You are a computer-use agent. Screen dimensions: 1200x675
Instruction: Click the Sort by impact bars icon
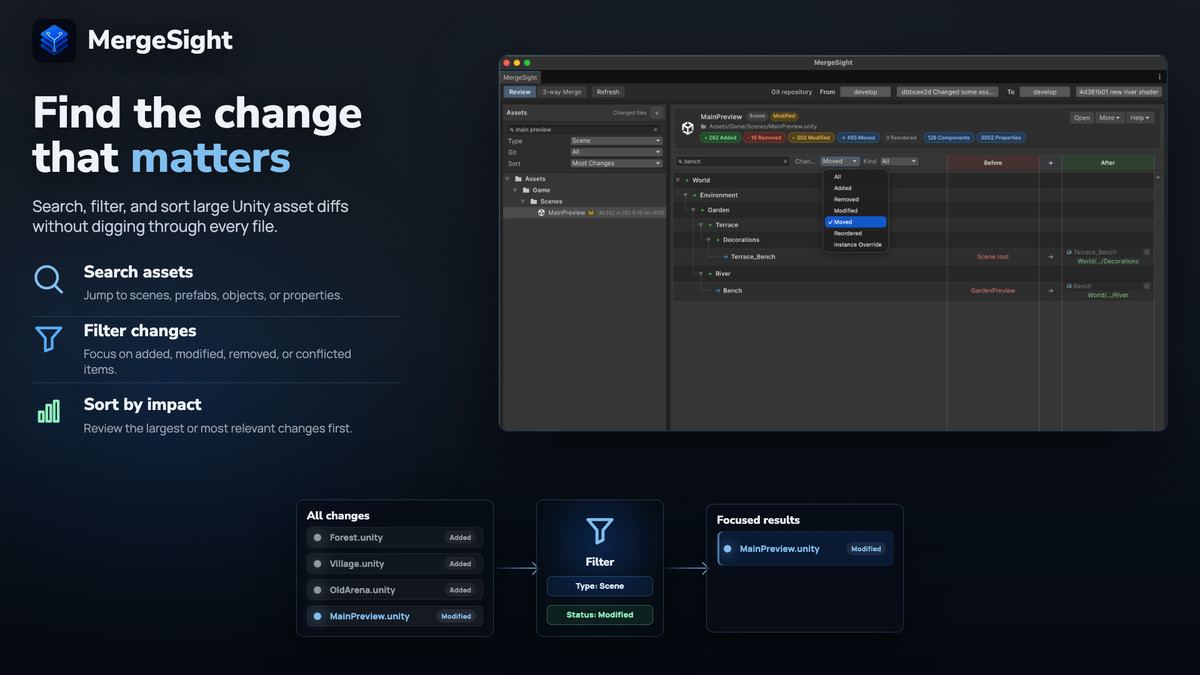click(x=49, y=411)
